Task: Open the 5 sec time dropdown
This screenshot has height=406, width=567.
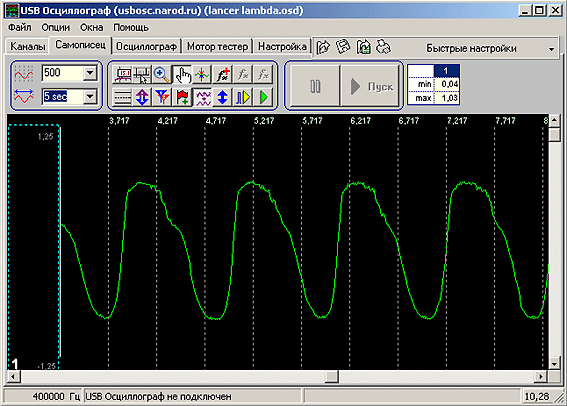Action: tap(90, 97)
